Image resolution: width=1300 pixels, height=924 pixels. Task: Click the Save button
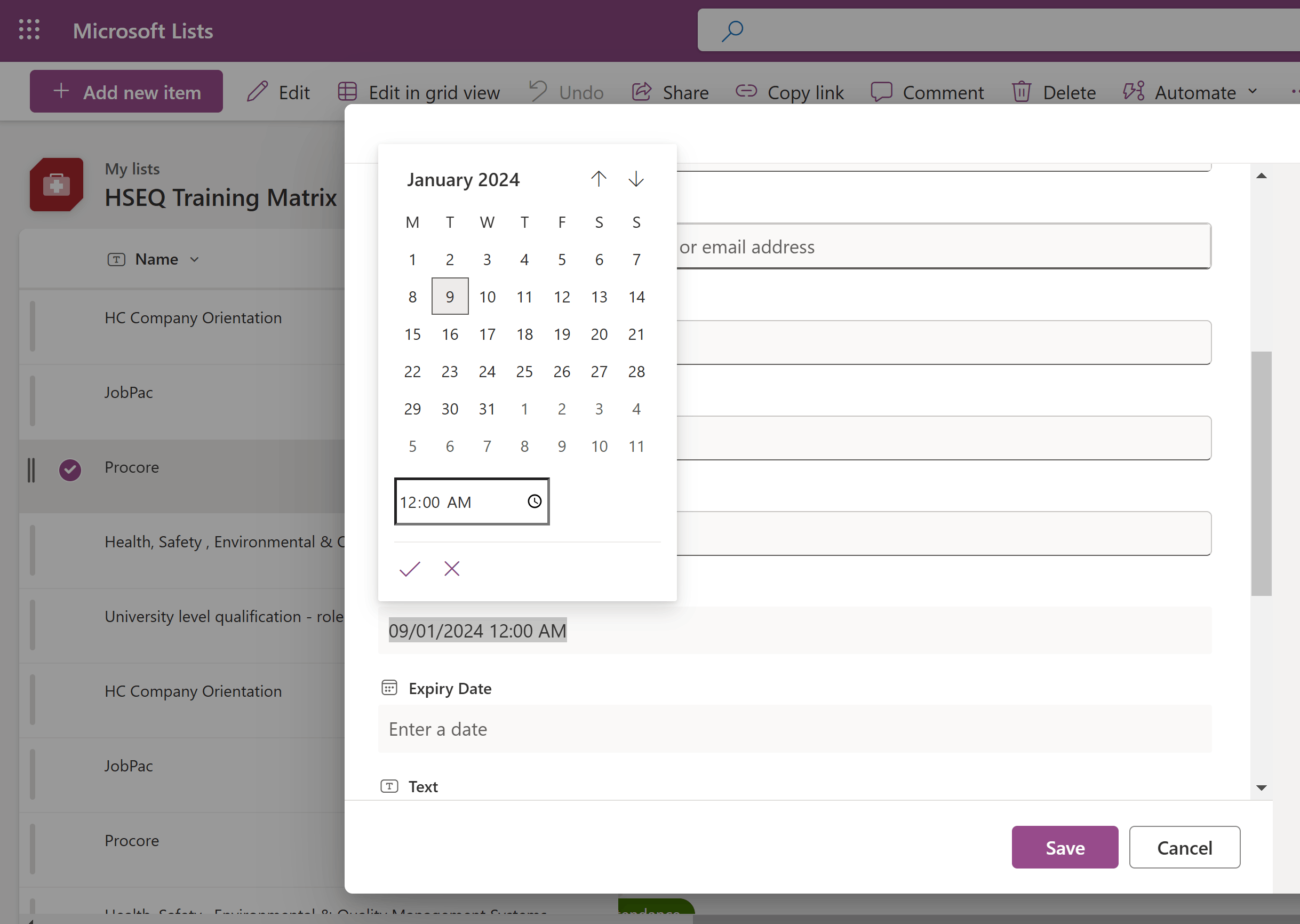[1064, 847]
